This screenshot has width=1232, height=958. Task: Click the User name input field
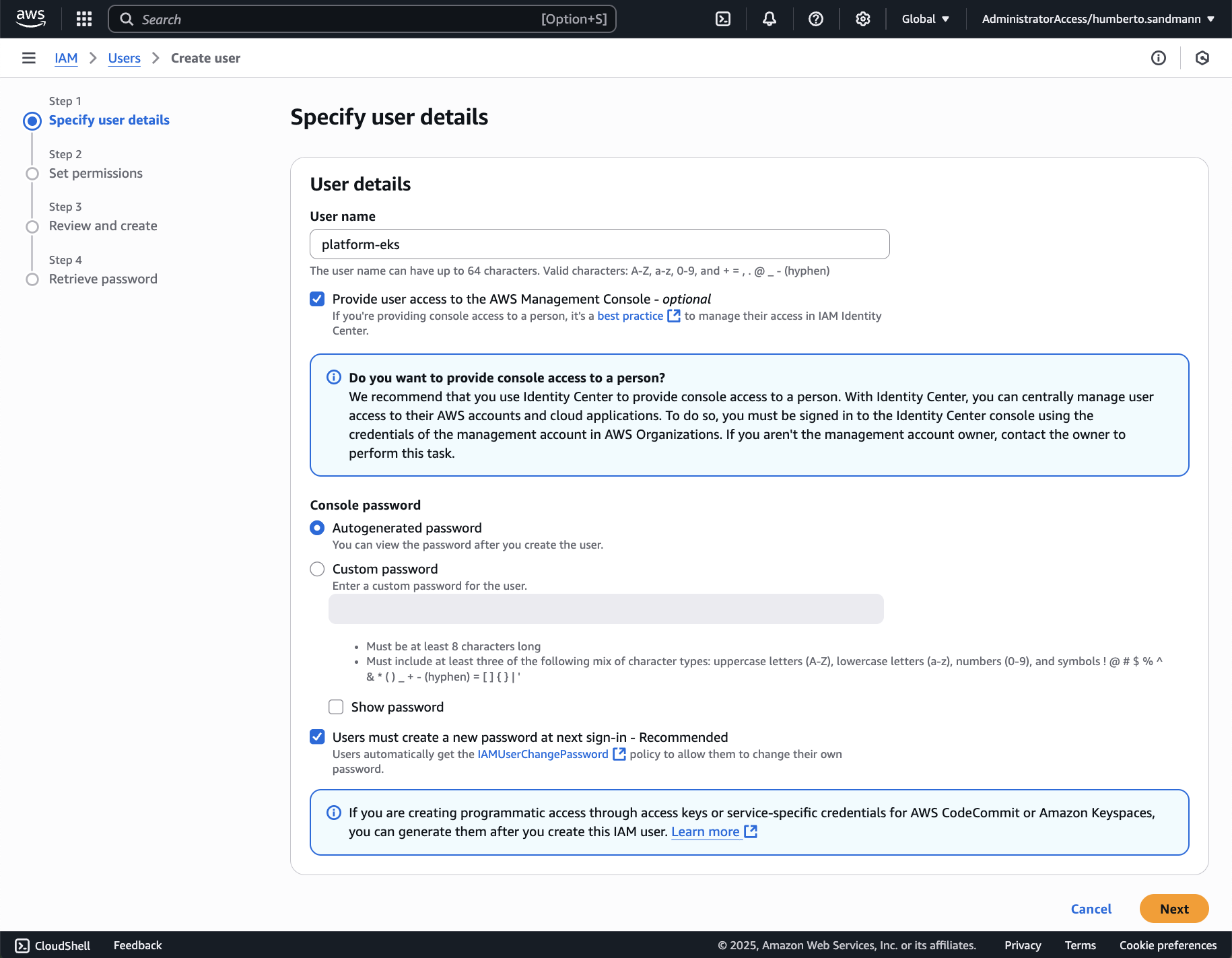pos(599,244)
